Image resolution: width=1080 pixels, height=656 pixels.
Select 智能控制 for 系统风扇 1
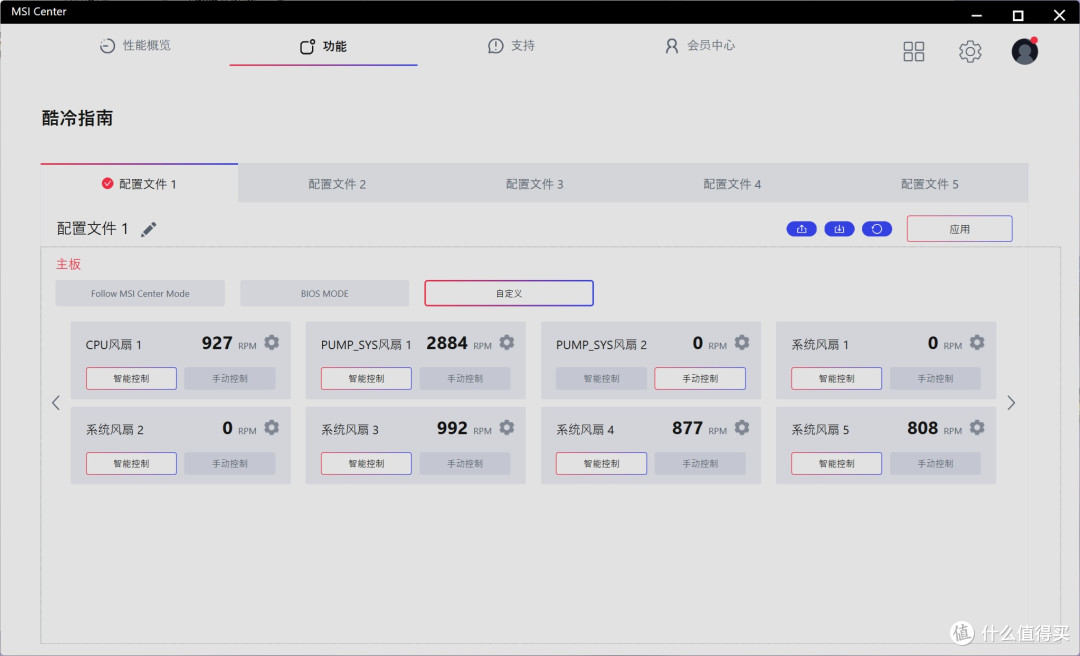(x=836, y=378)
